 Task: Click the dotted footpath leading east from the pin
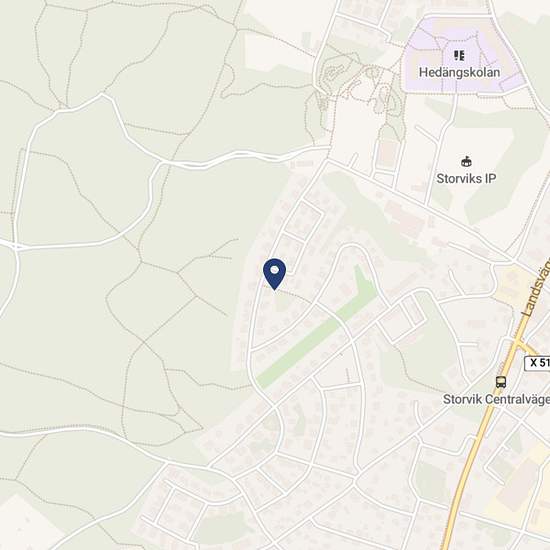pyautogui.click(x=294, y=294)
